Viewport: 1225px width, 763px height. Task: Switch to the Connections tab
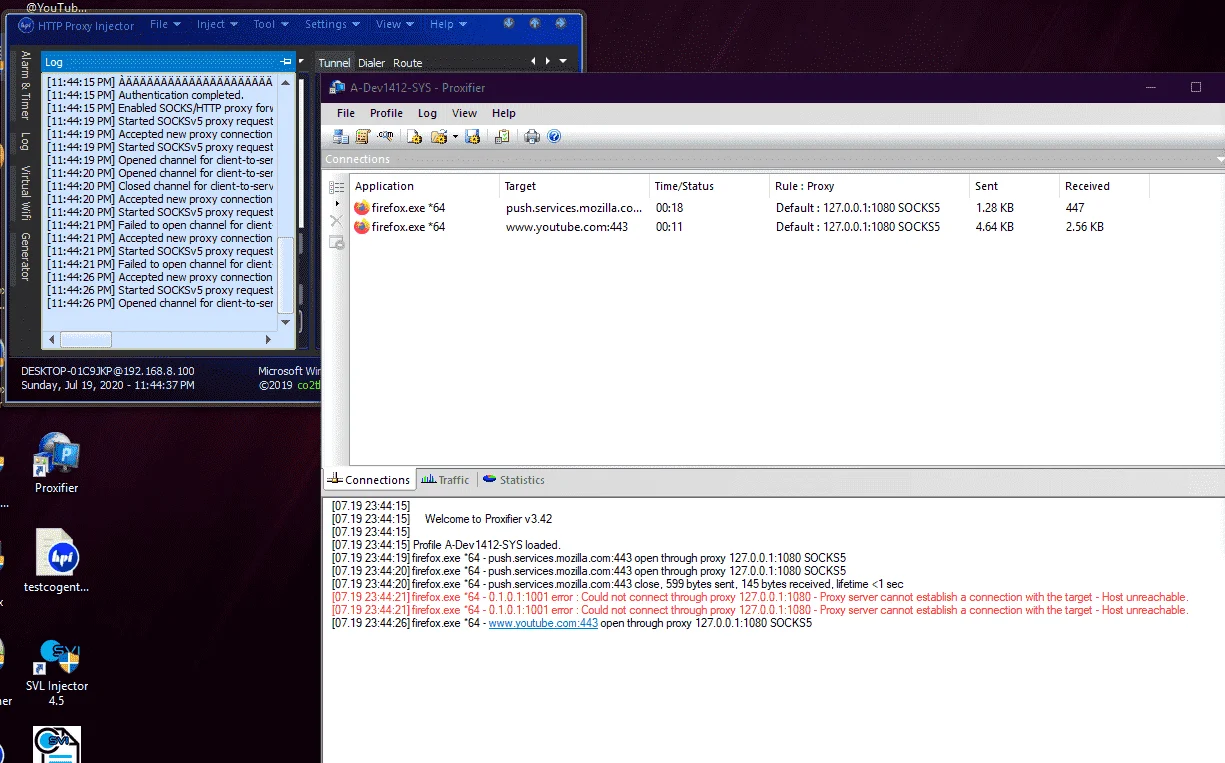369,480
